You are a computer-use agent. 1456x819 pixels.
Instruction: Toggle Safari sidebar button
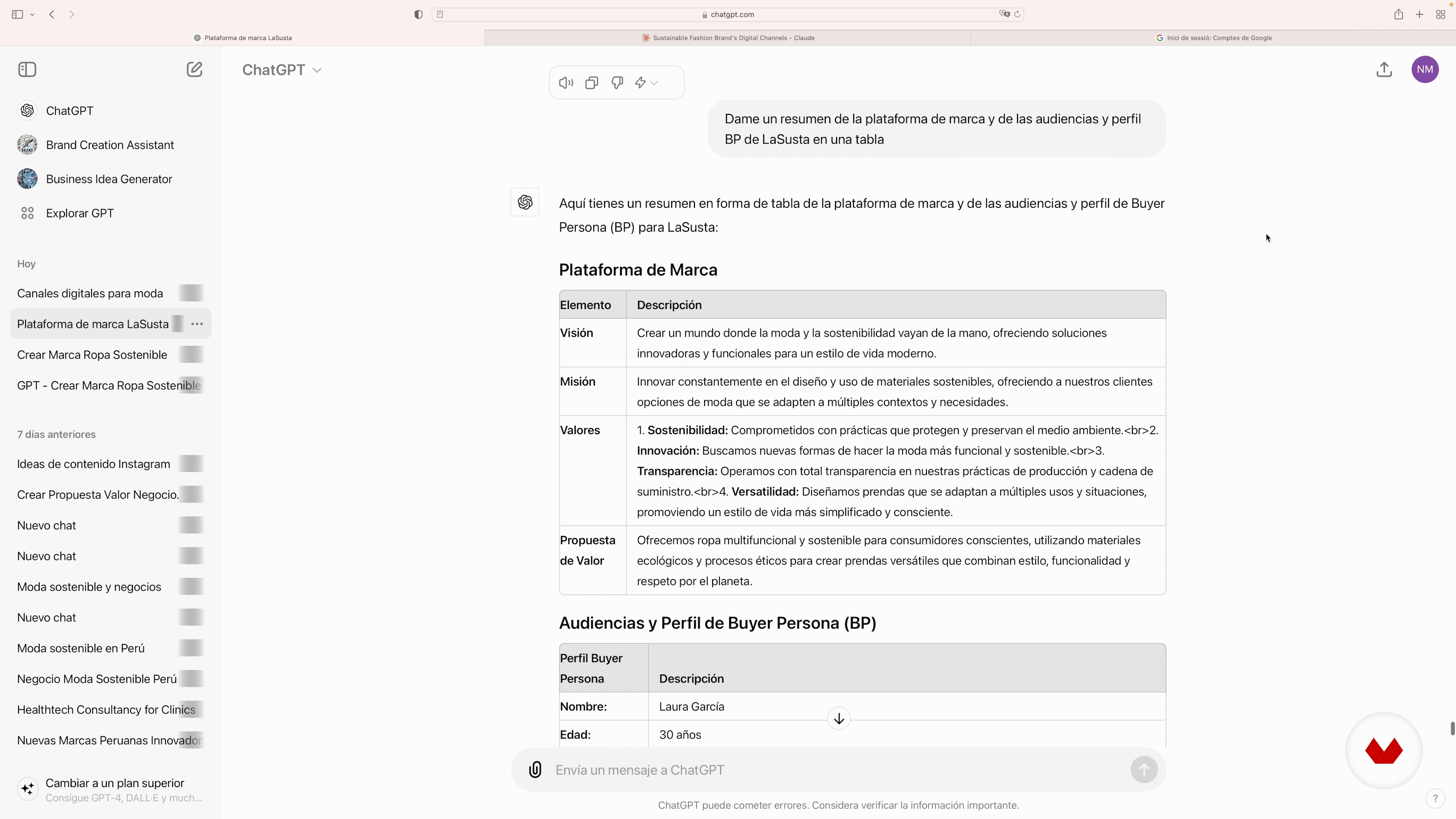pos(17,14)
